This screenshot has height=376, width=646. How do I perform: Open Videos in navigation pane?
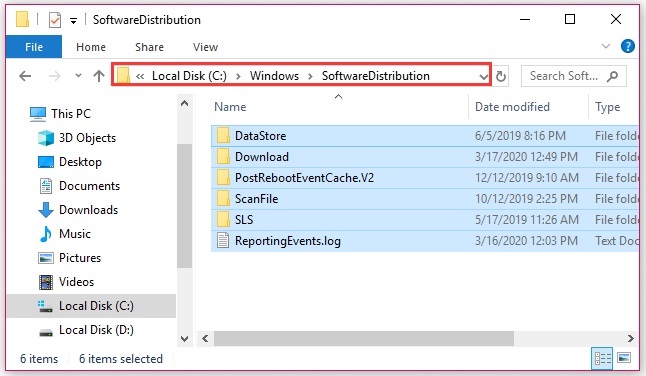66,282
